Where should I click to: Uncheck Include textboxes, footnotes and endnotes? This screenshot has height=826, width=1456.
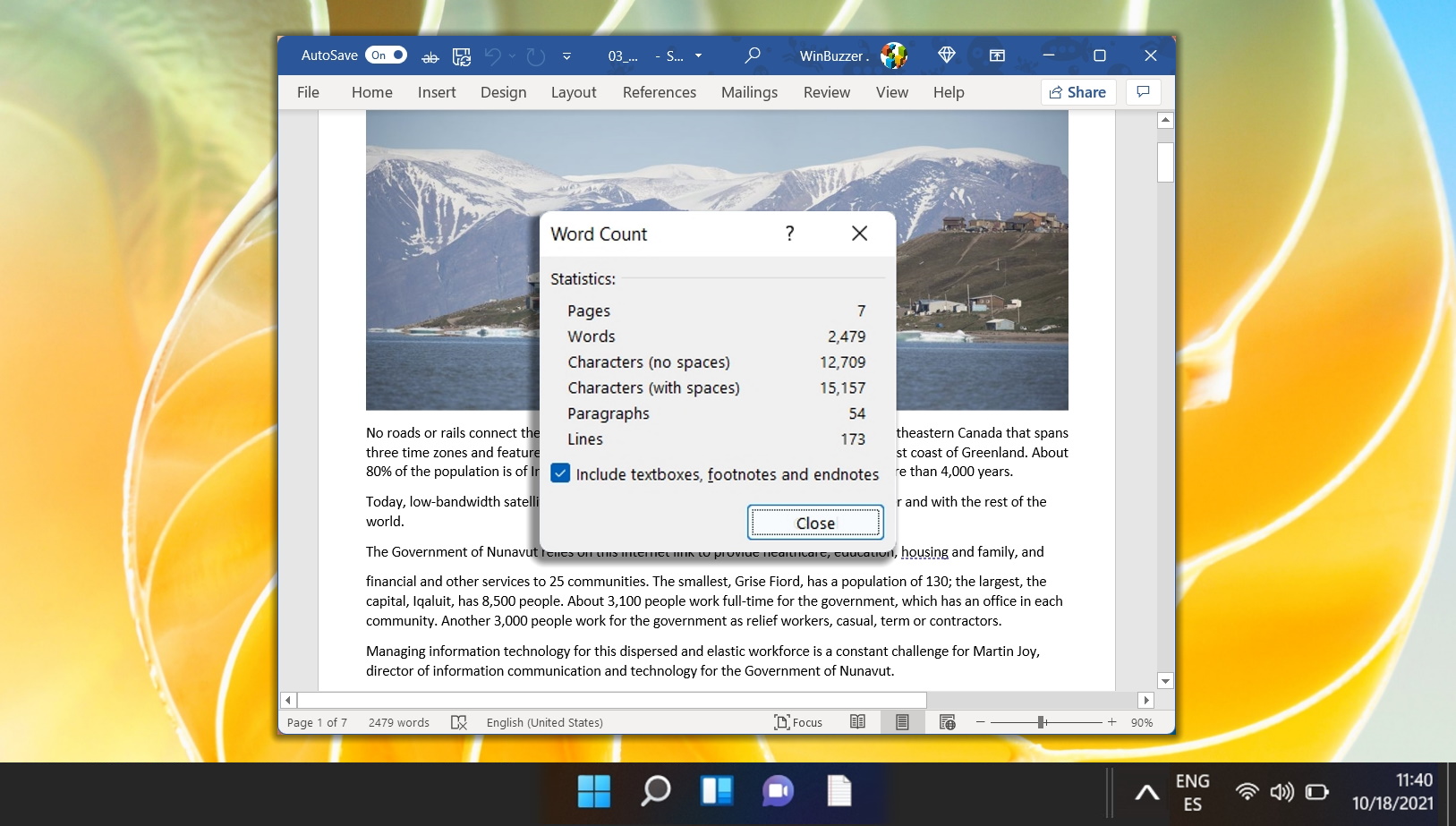point(560,473)
